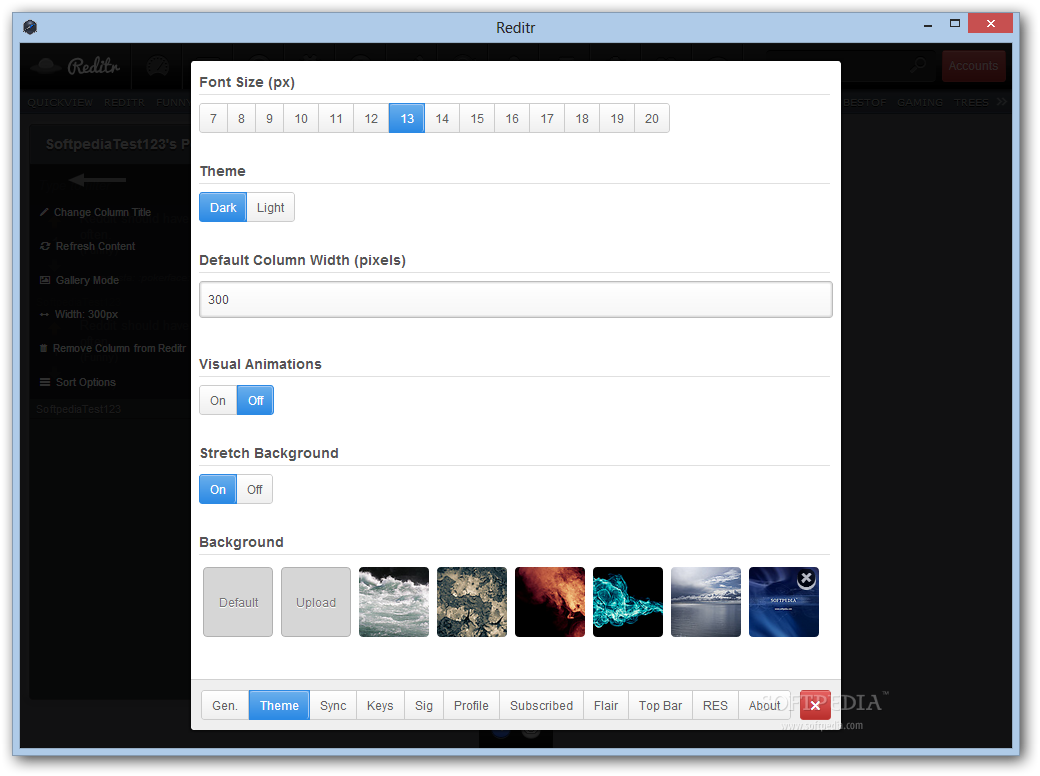Turn Stretch Background On

pyautogui.click(x=218, y=489)
